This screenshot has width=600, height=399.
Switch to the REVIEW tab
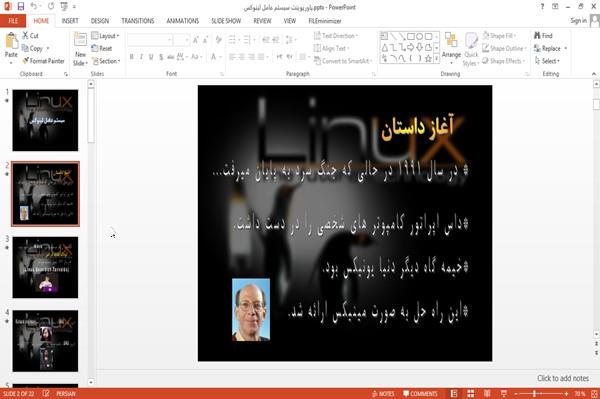click(262, 21)
